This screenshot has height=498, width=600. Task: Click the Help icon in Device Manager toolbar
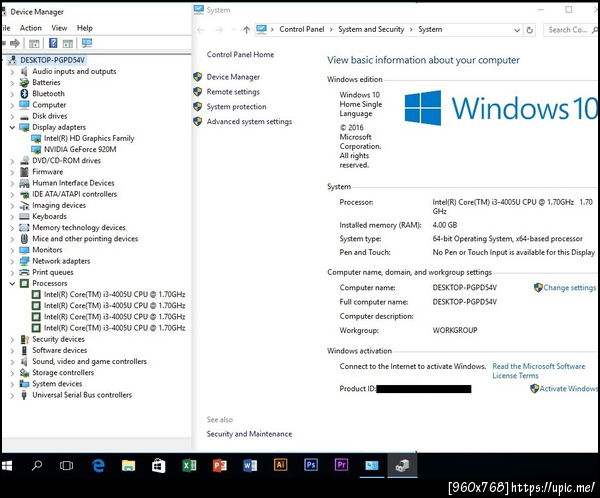pos(53,43)
